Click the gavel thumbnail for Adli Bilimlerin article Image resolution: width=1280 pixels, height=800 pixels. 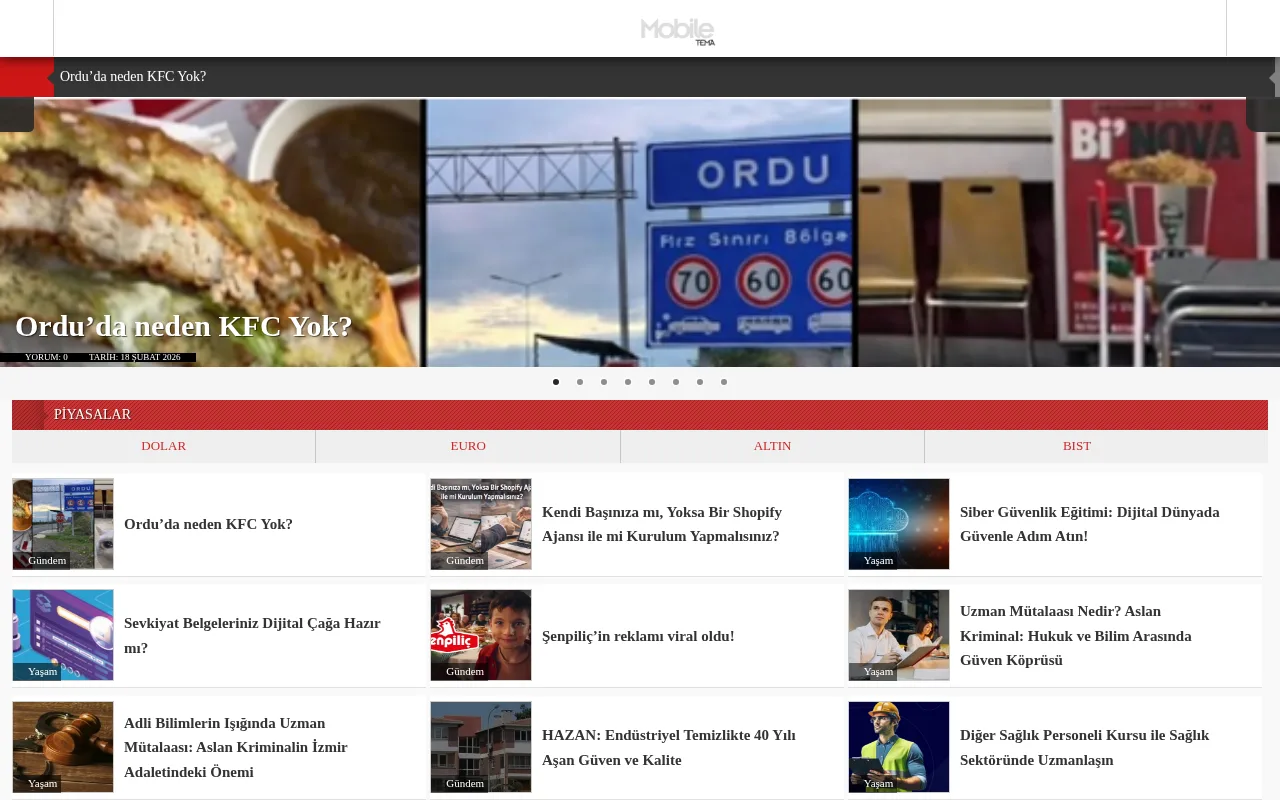click(x=63, y=746)
